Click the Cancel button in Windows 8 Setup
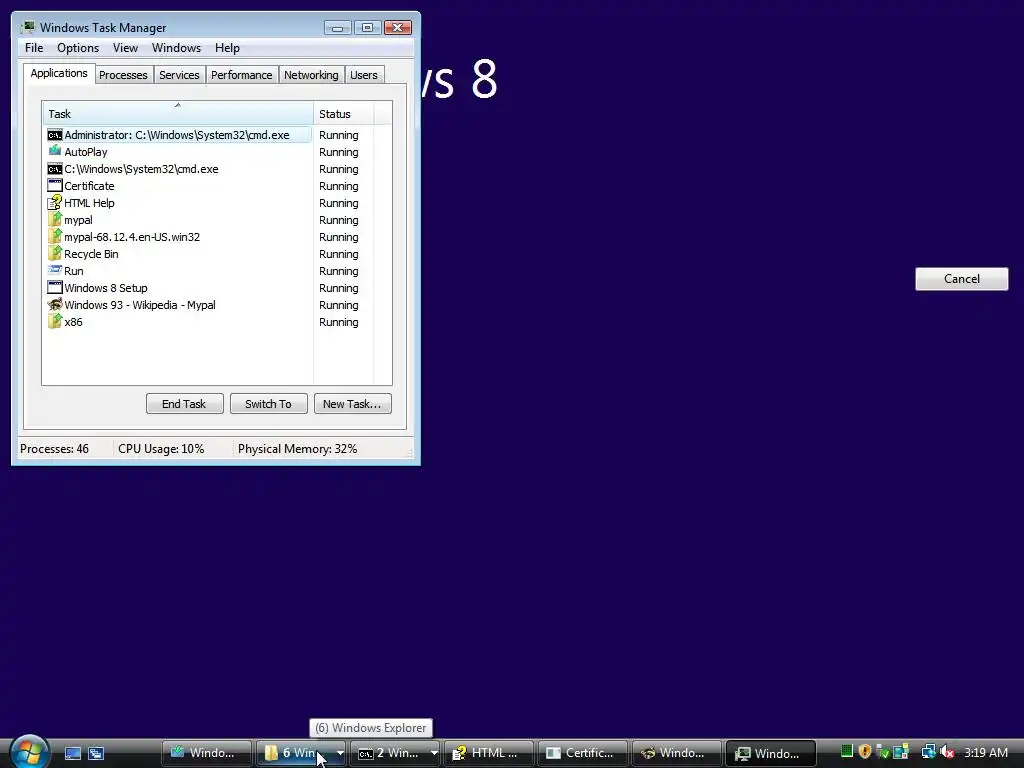1024x768 pixels. click(961, 279)
